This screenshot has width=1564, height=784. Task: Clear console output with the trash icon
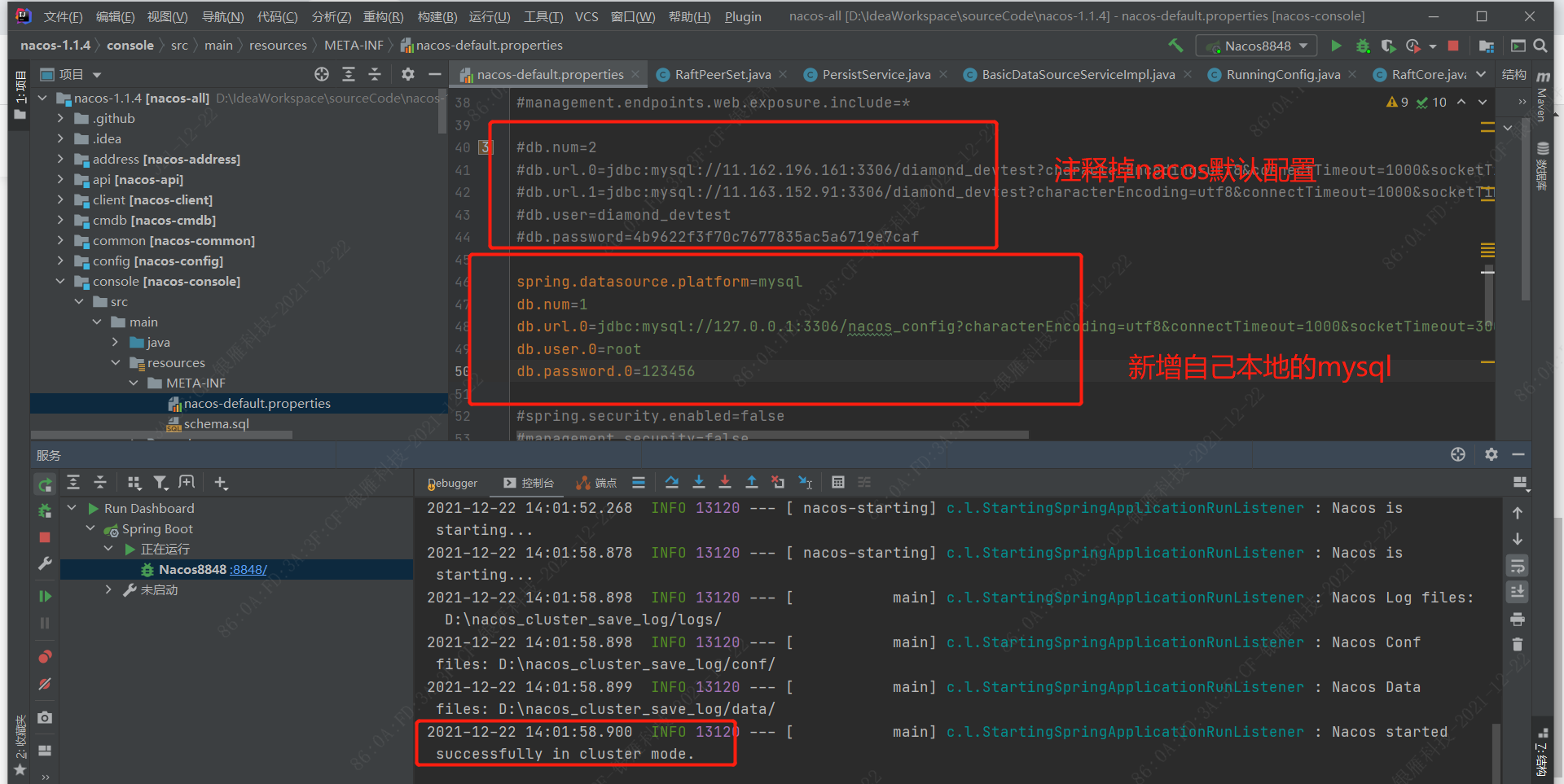pyautogui.click(x=1517, y=645)
